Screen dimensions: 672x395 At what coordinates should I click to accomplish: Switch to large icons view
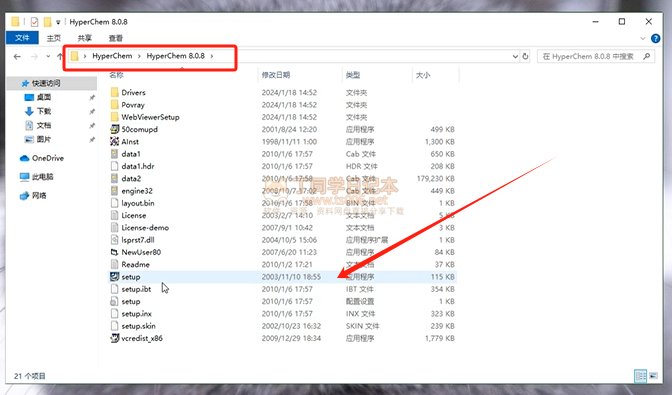point(653,376)
